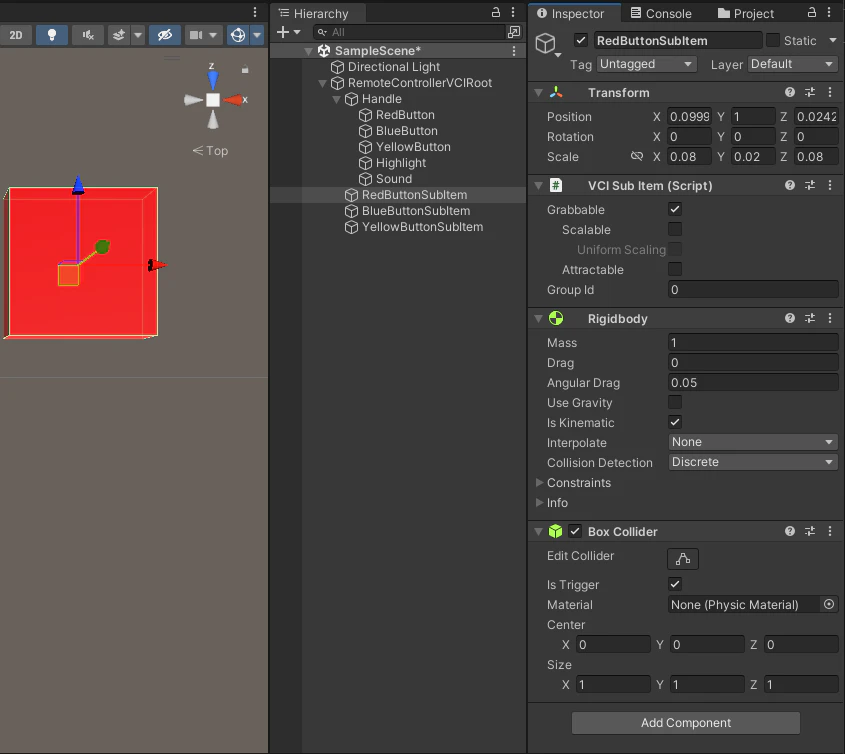Open Transform component help icon
845x754 pixels.
pyautogui.click(x=789, y=93)
